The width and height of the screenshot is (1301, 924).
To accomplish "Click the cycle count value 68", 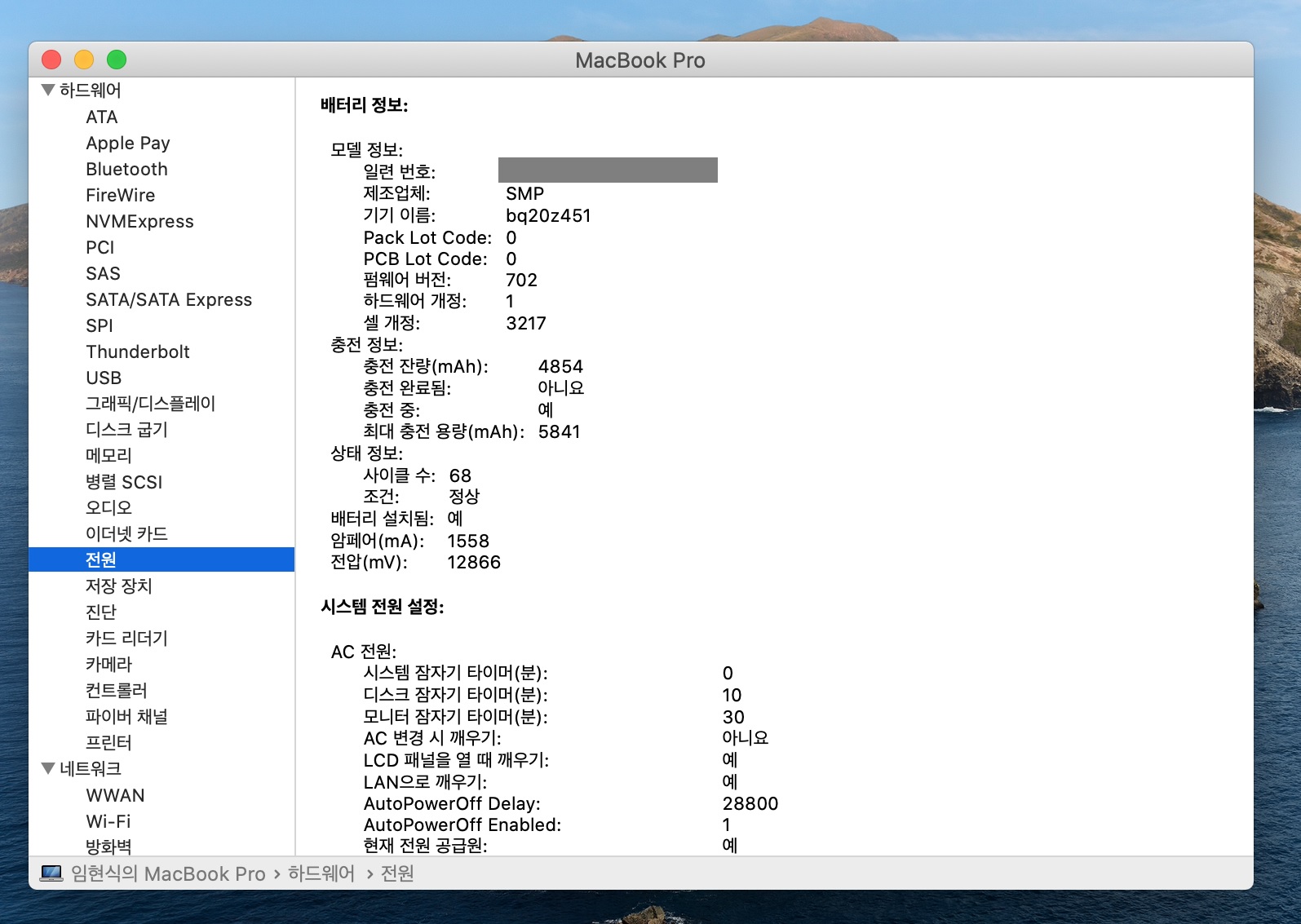I will (460, 475).
